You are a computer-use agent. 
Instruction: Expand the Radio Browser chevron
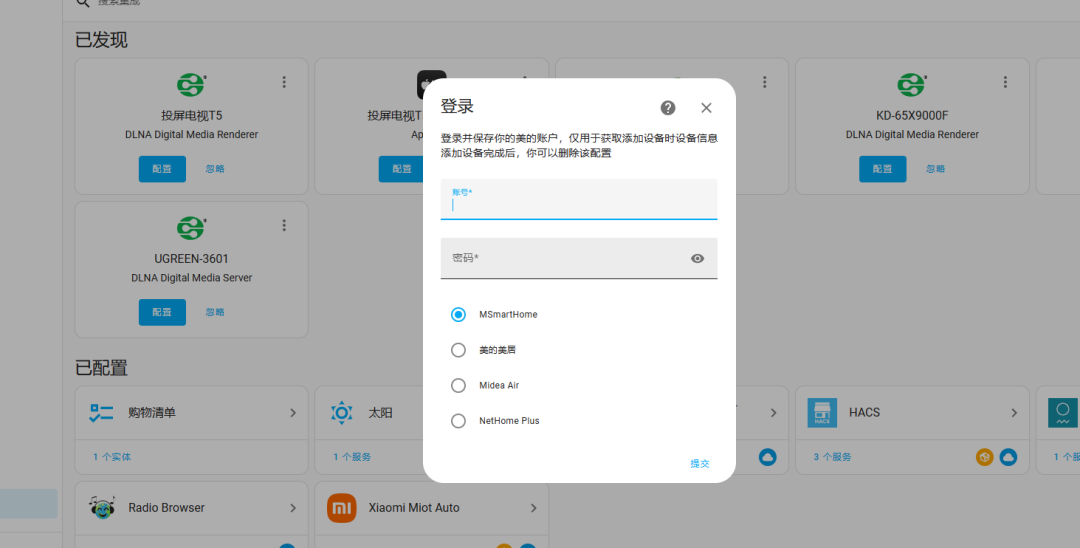(x=293, y=508)
